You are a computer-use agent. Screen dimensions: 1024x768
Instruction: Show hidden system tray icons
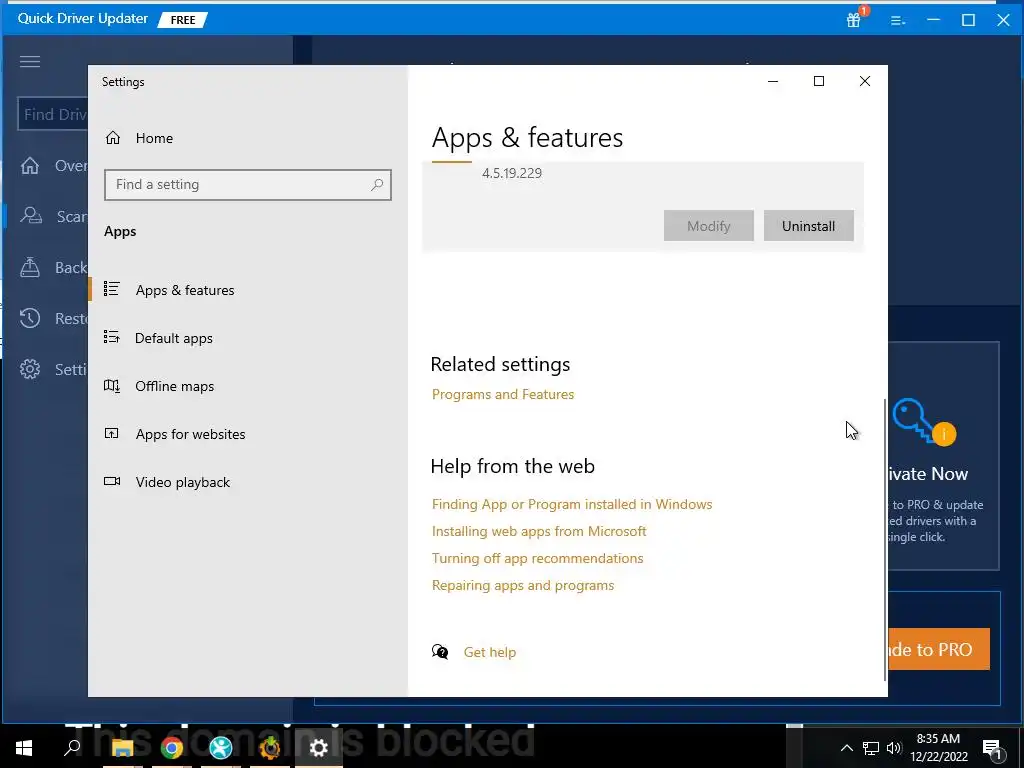[846, 748]
